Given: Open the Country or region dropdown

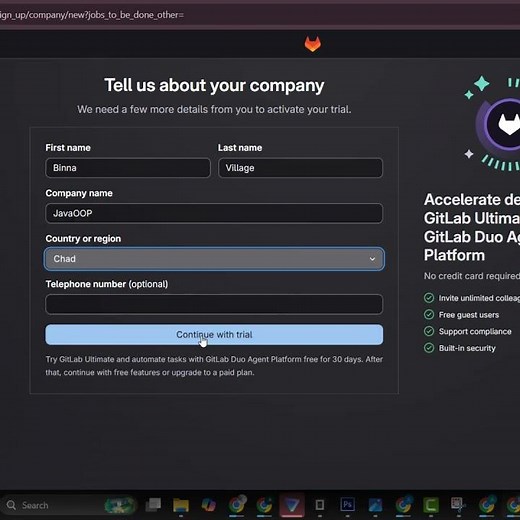Looking at the screenshot, I should point(214,259).
